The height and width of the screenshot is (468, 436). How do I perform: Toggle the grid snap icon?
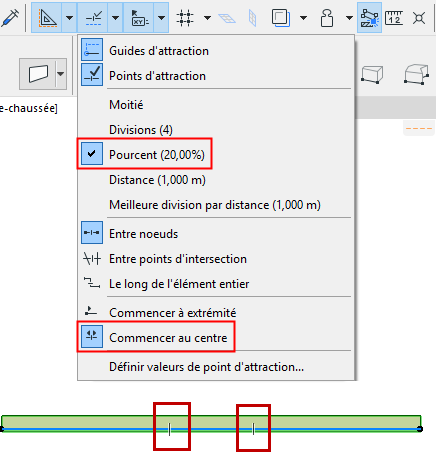pos(185,18)
